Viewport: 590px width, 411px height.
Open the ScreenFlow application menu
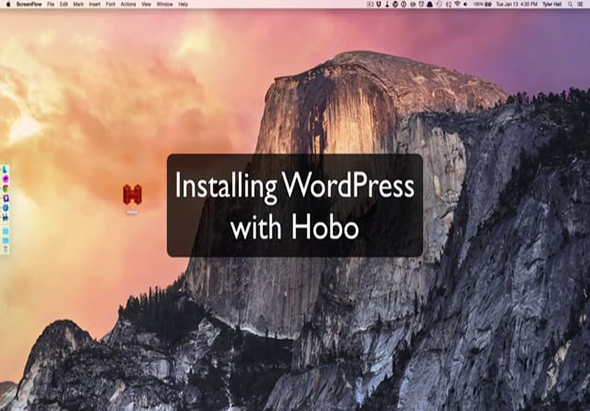click(x=29, y=4)
